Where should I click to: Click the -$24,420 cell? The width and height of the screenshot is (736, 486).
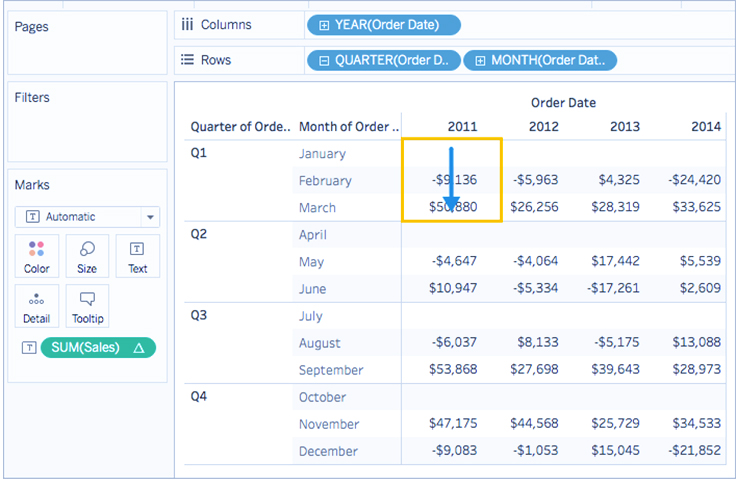pyautogui.click(x=695, y=180)
